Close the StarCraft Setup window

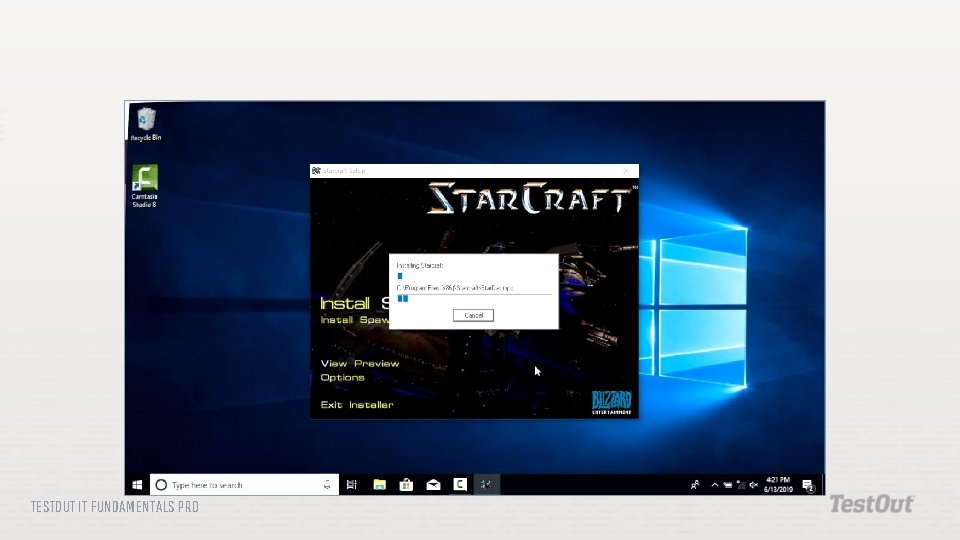click(626, 171)
